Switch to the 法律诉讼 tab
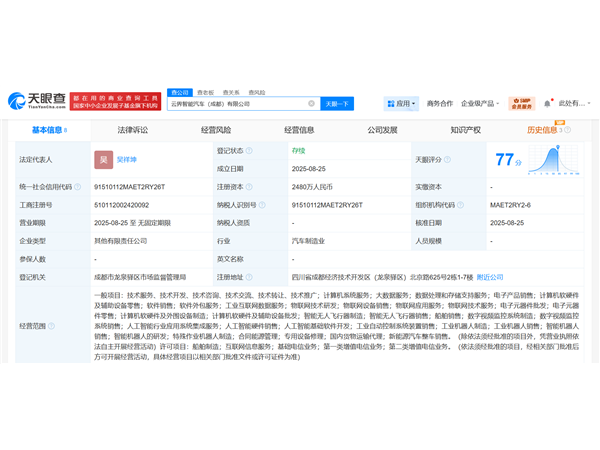The width and height of the screenshot is (600, 450). pyautogui.click(x=133, y=130)
